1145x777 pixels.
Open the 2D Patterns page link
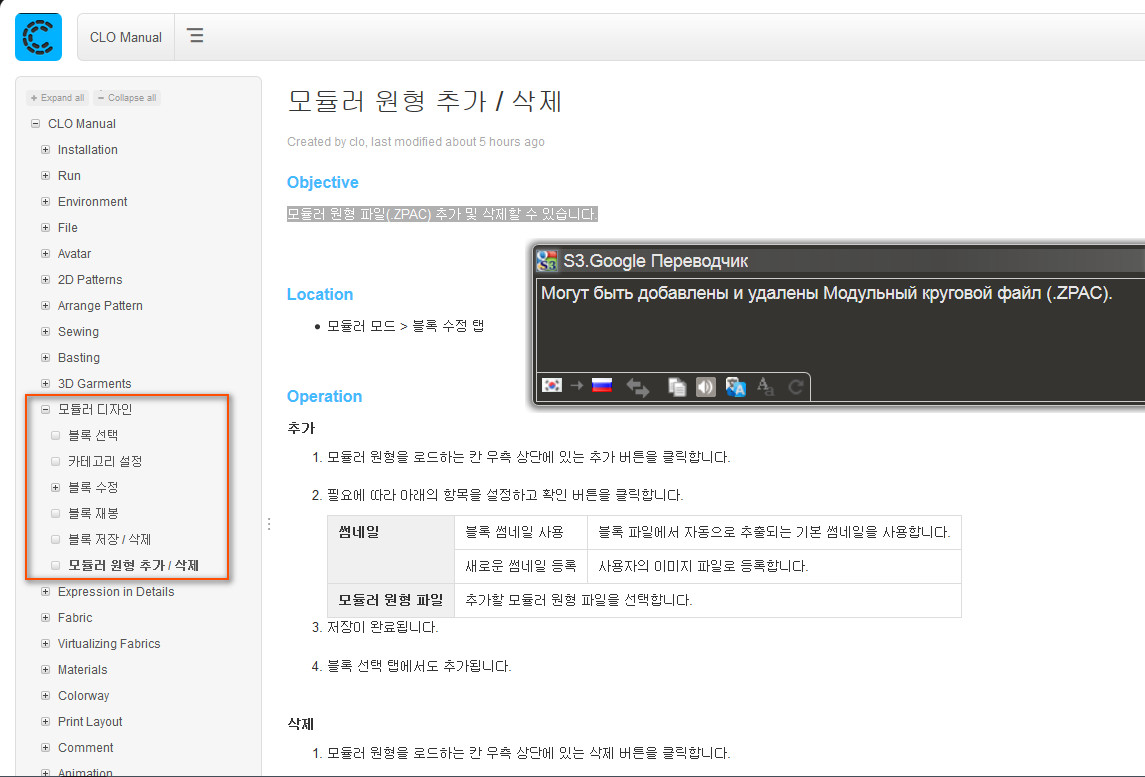(90, 280)
